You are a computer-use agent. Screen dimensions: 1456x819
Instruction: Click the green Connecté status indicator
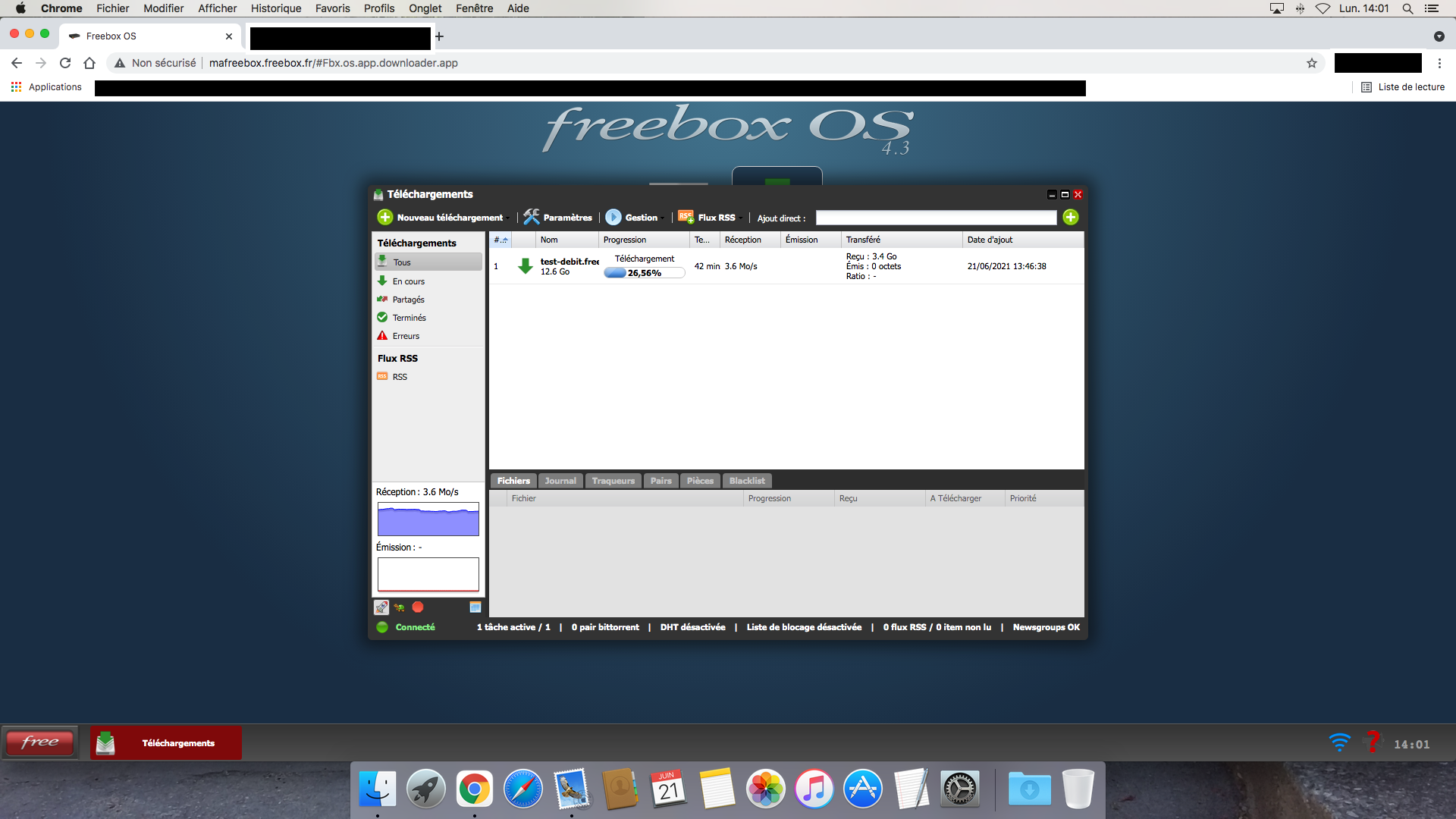382,627
